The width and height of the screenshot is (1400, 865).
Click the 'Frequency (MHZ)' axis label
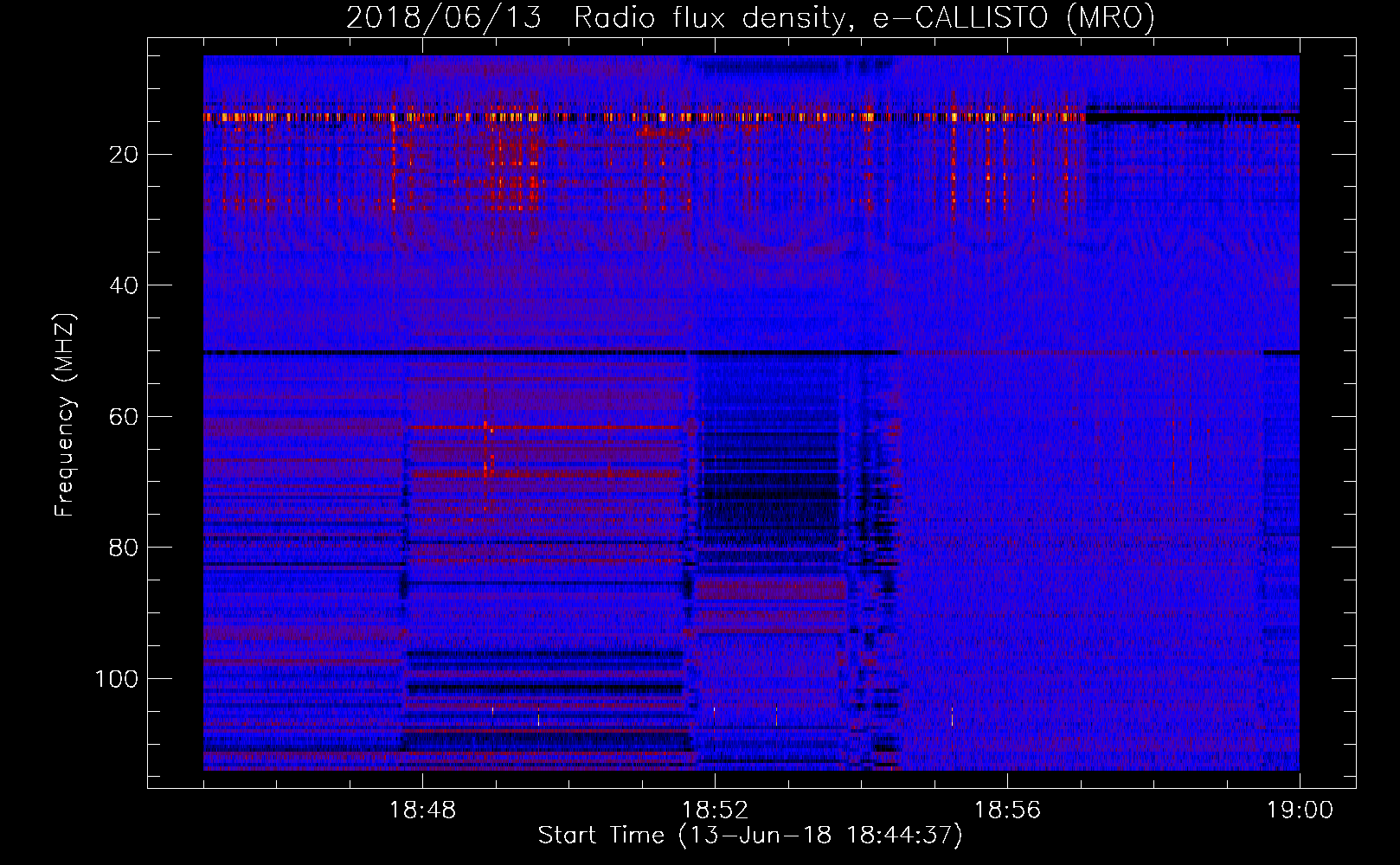coord(65,415)
